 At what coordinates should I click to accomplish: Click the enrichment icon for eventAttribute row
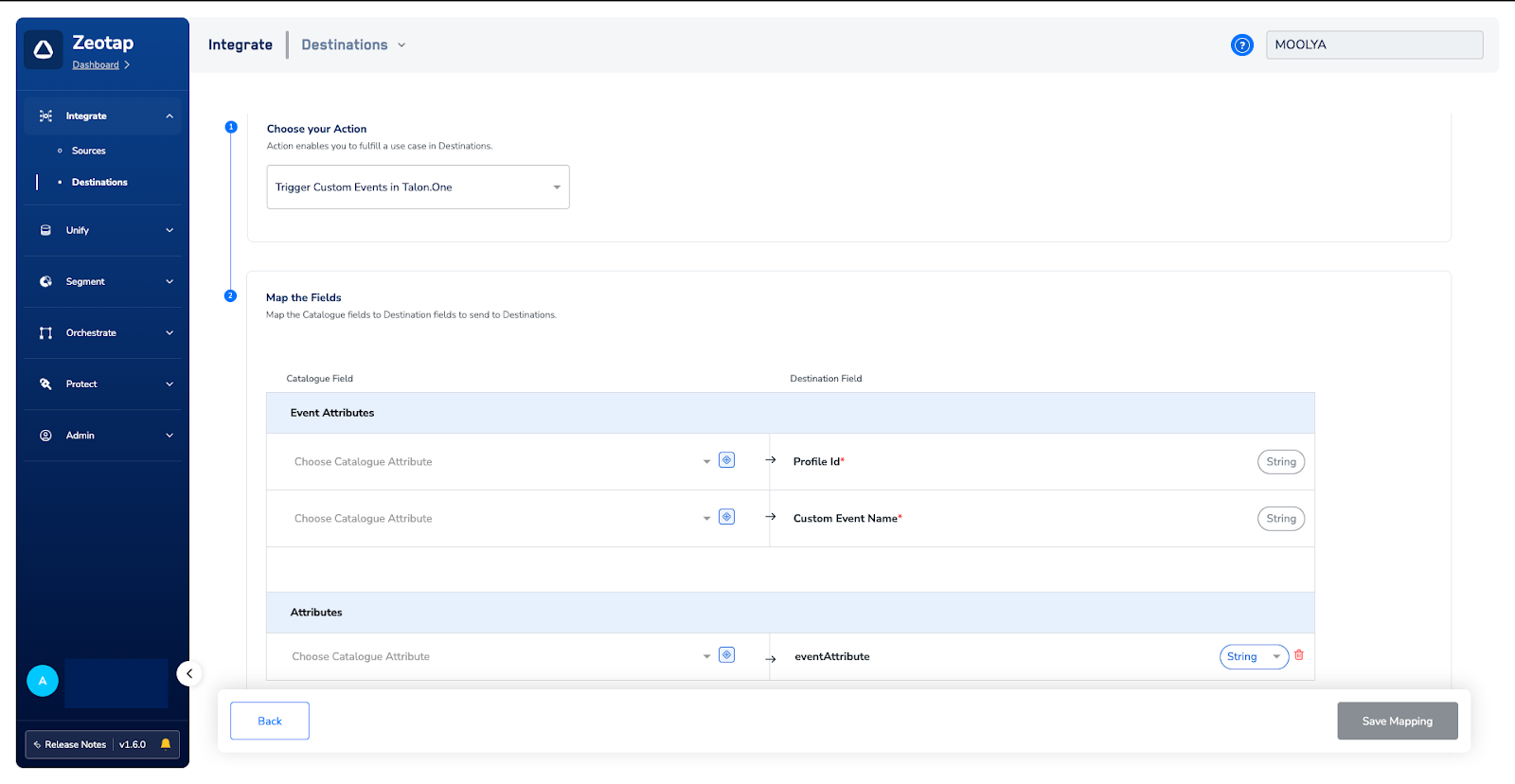pos(727,655)
